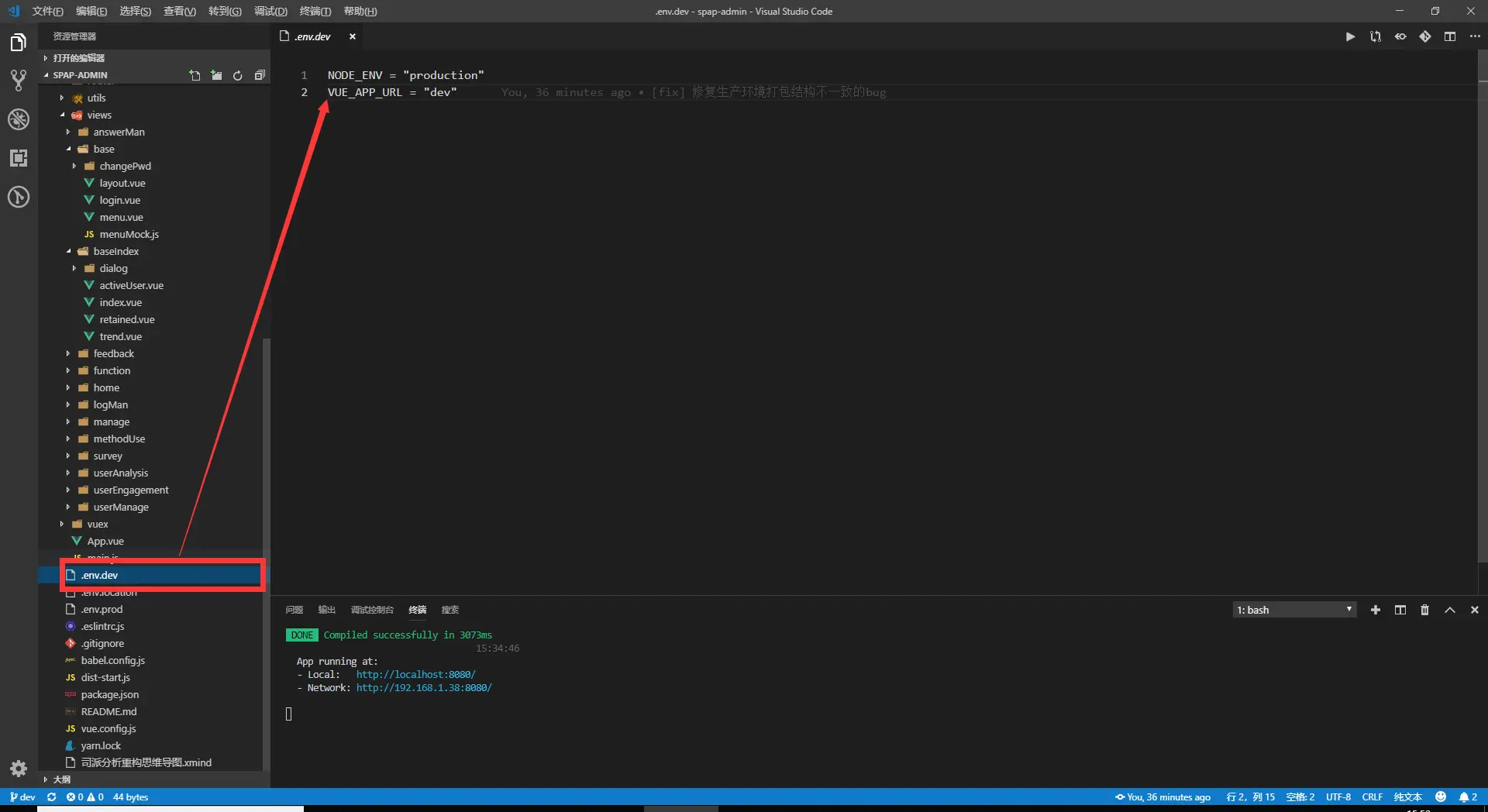
Task: Expand the userEngagement folder
Action: coord(131,490)
